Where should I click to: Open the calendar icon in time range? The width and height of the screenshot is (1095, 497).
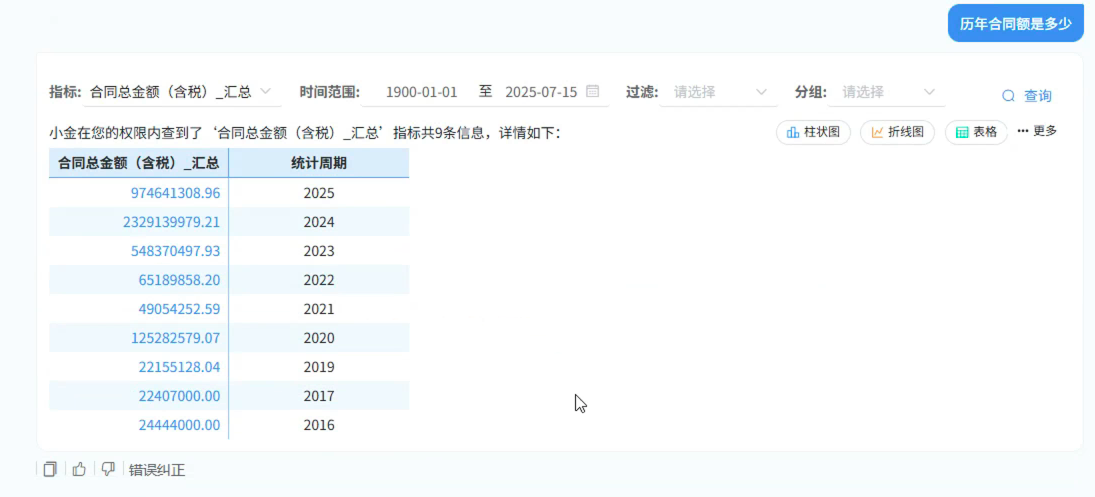pos(592,91)
